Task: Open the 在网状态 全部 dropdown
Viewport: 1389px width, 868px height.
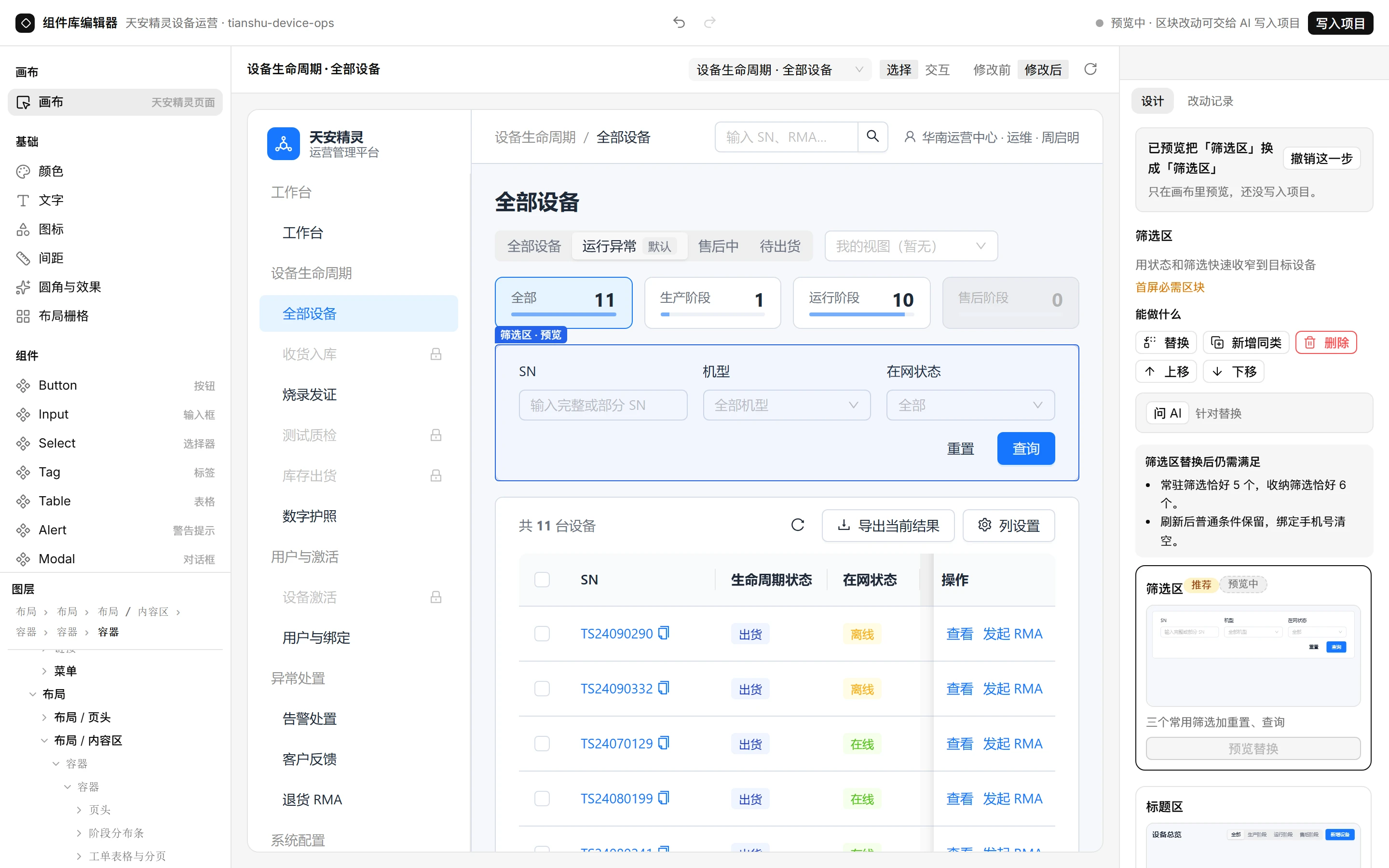Action: pos(970,405)
